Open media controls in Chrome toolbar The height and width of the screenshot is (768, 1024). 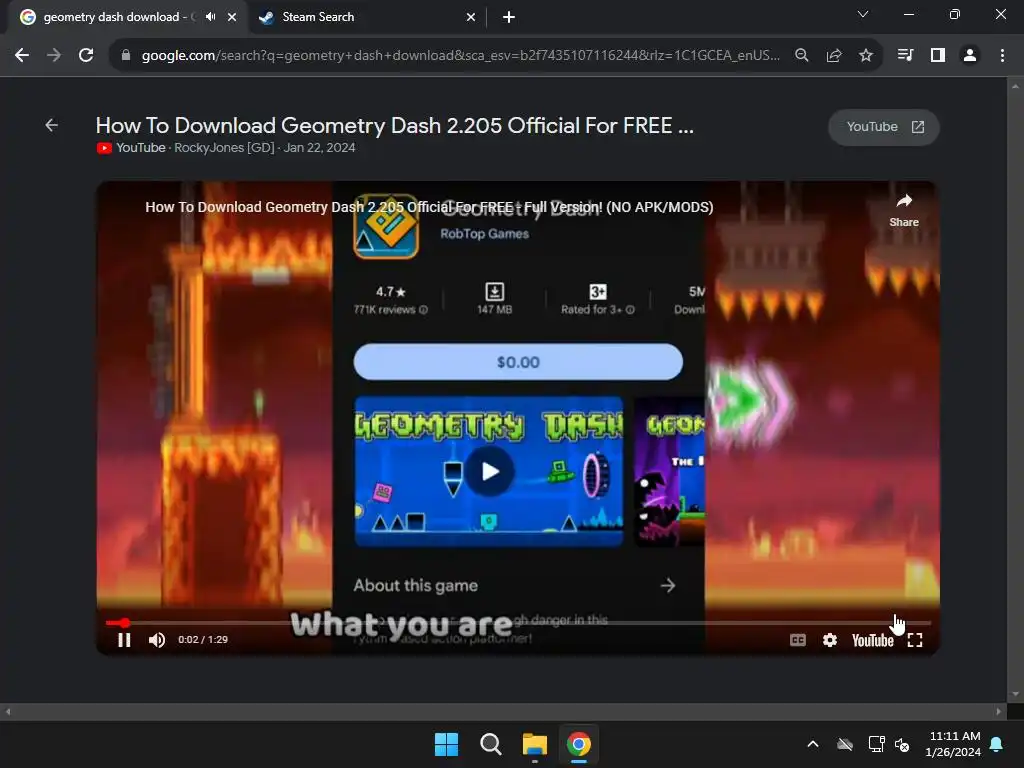[x=905, y=56]
